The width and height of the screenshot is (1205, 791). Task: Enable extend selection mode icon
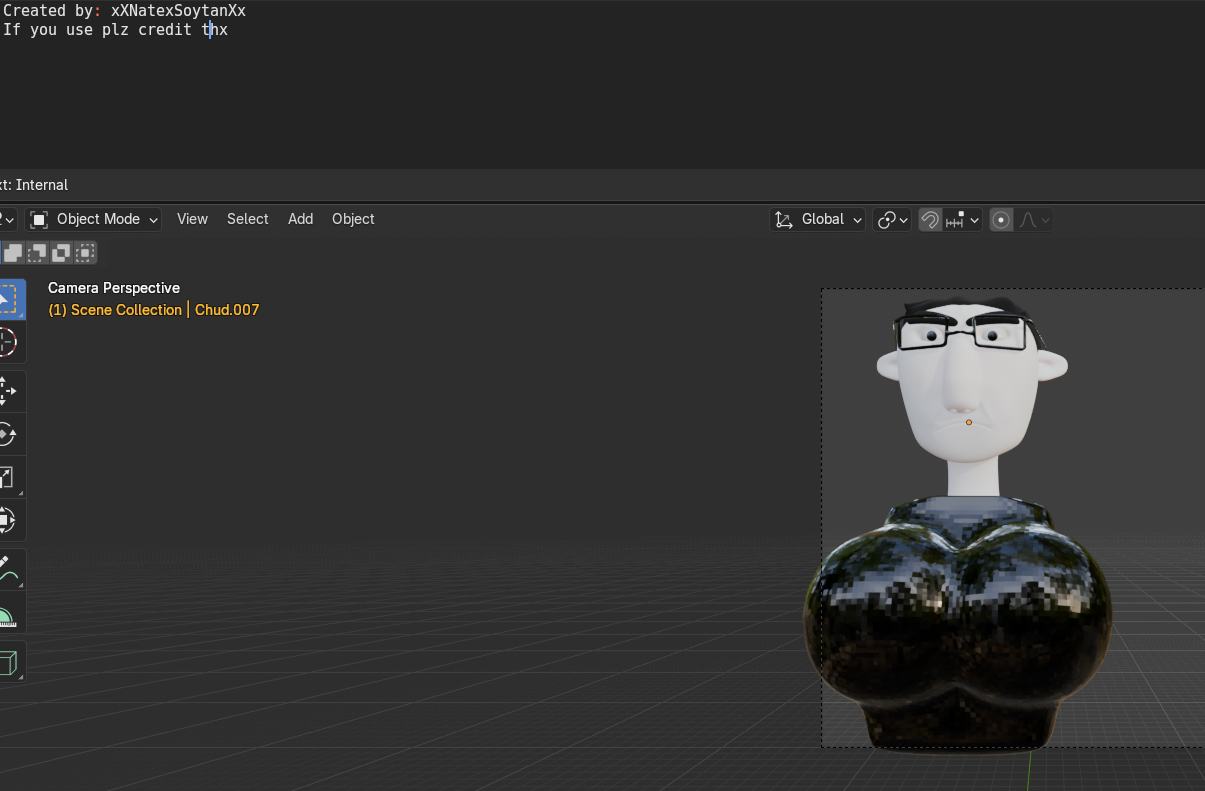point(14,253)
